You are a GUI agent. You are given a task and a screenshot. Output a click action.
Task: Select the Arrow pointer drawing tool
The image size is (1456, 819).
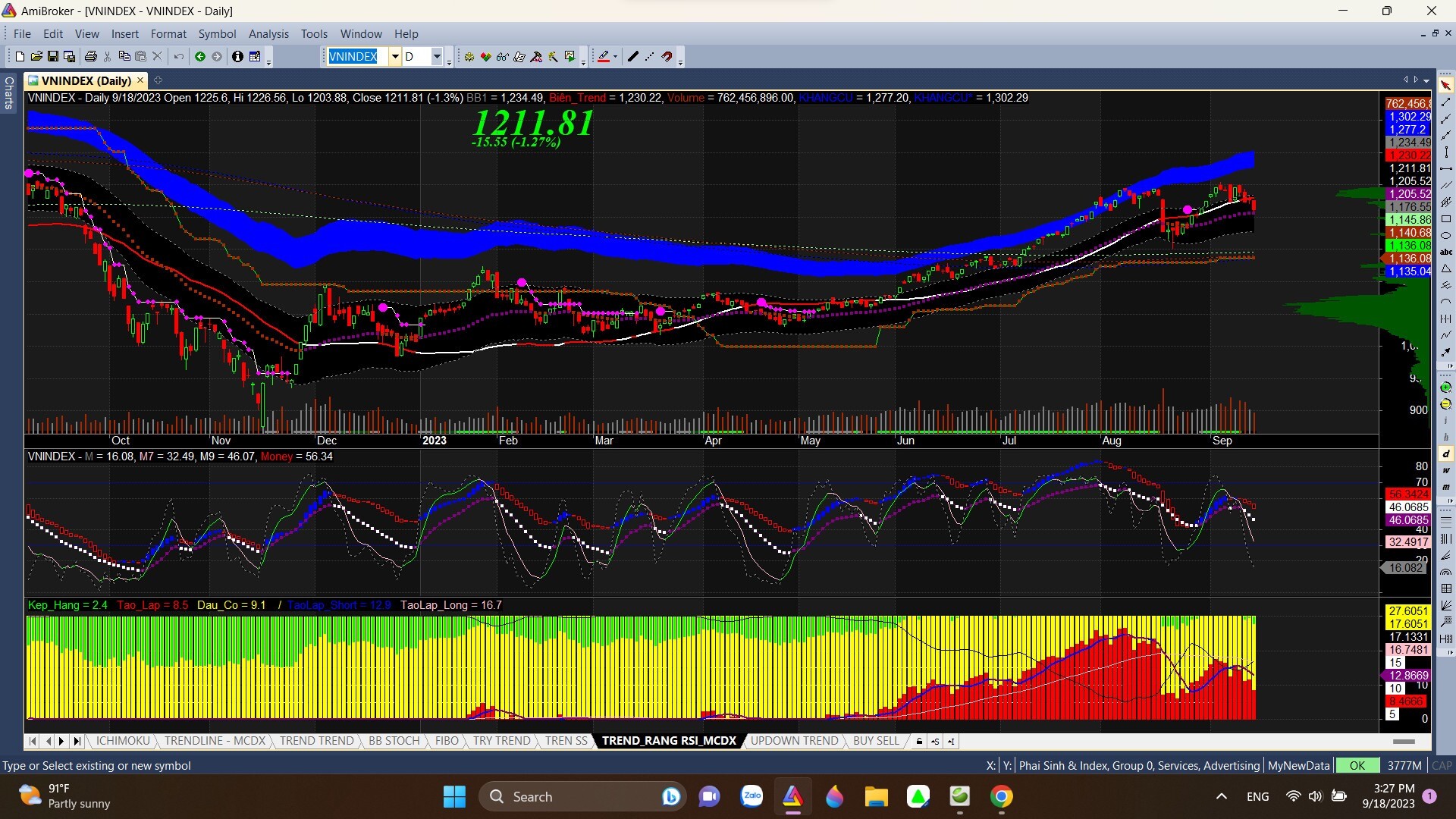point(1446,85)
